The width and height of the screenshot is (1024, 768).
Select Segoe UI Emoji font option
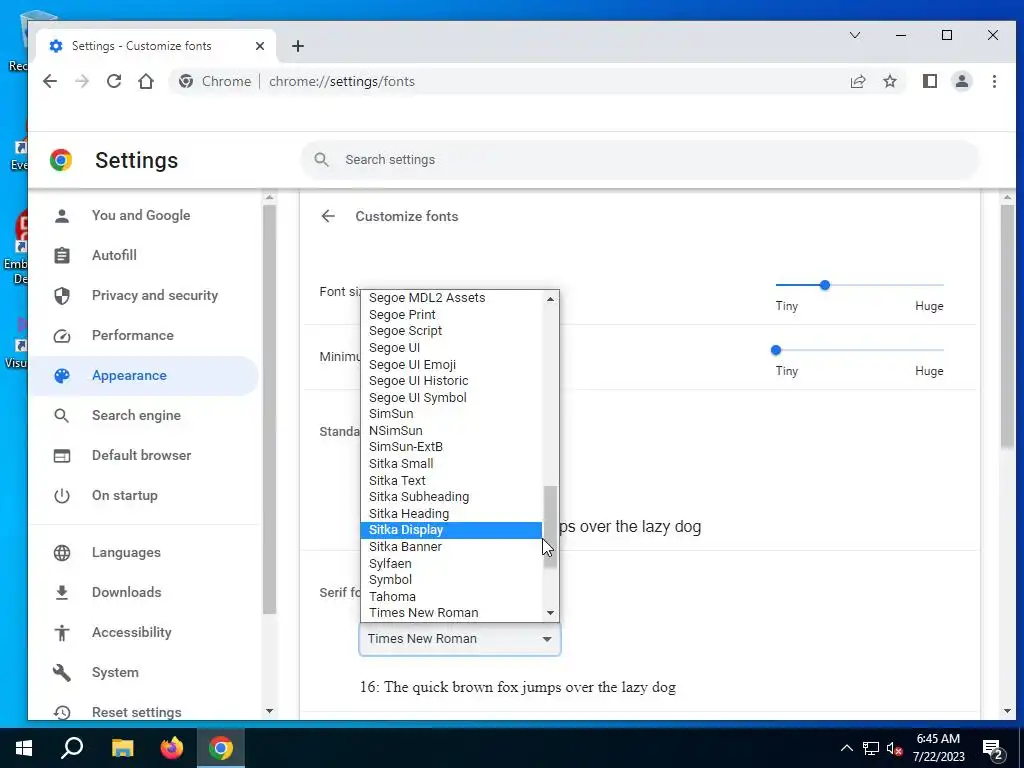pos(451,364)
